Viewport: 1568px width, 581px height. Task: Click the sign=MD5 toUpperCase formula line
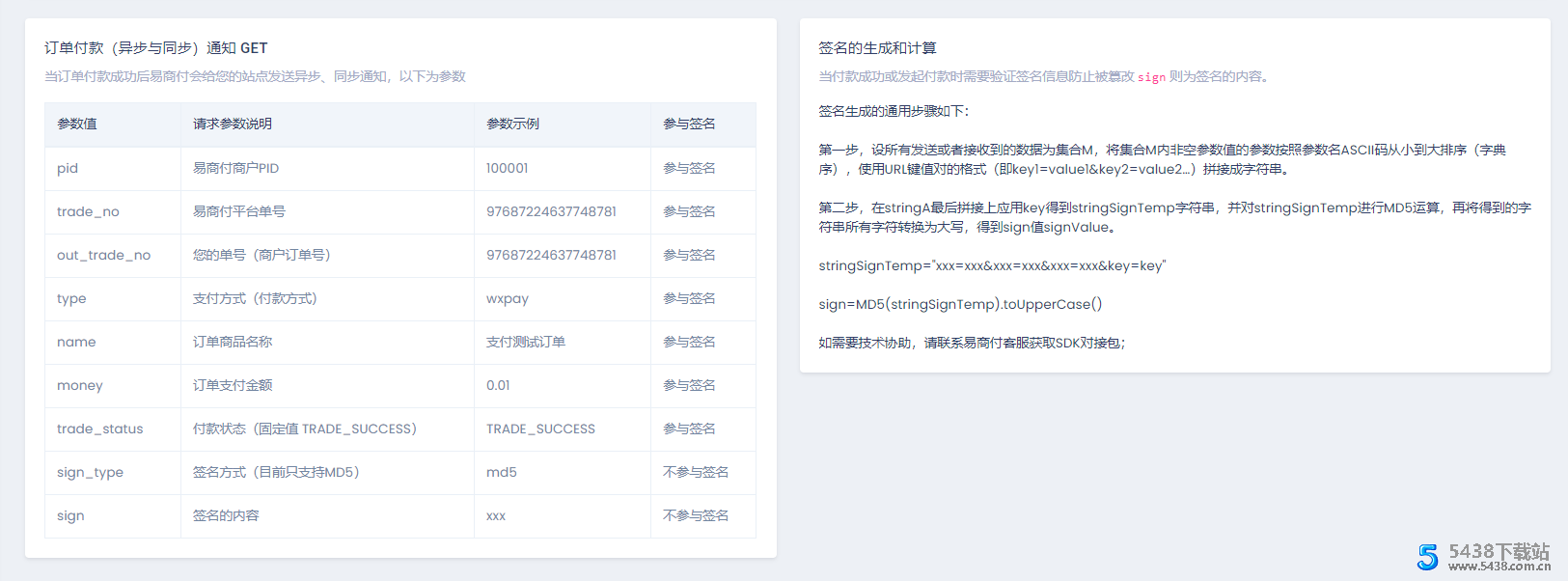pos(960,304)
